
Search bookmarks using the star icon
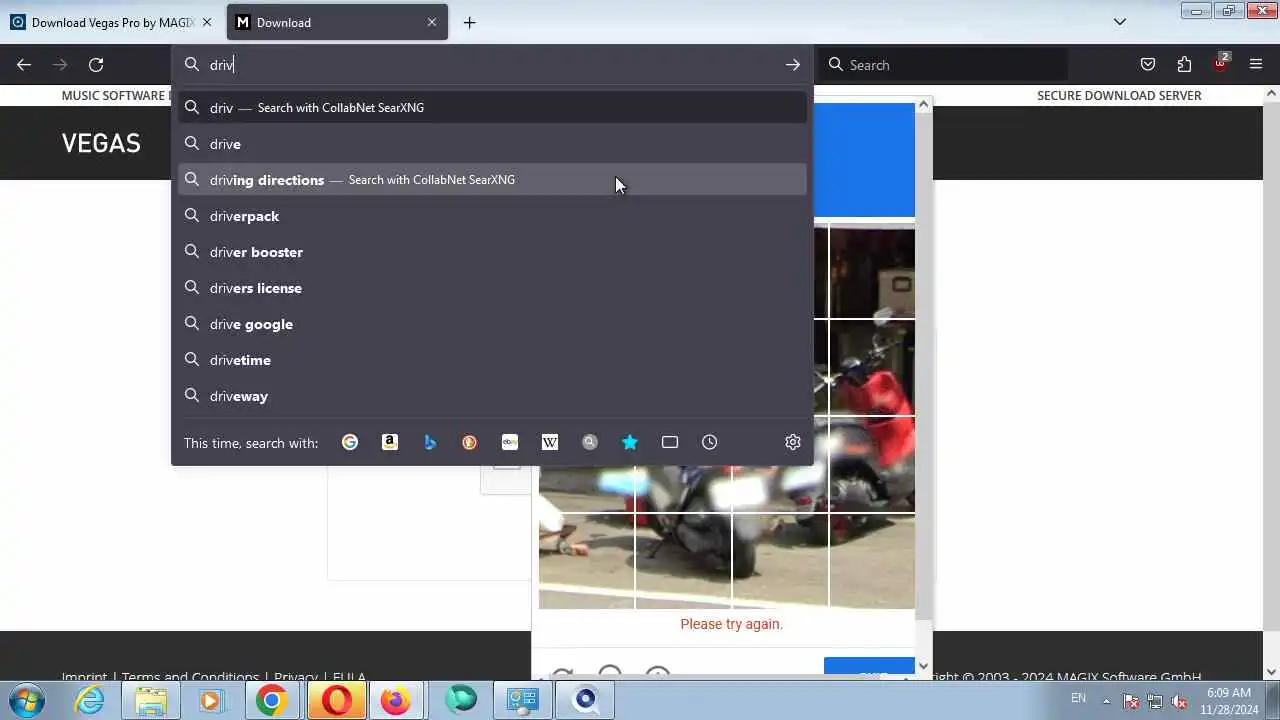tap(630, 442)
